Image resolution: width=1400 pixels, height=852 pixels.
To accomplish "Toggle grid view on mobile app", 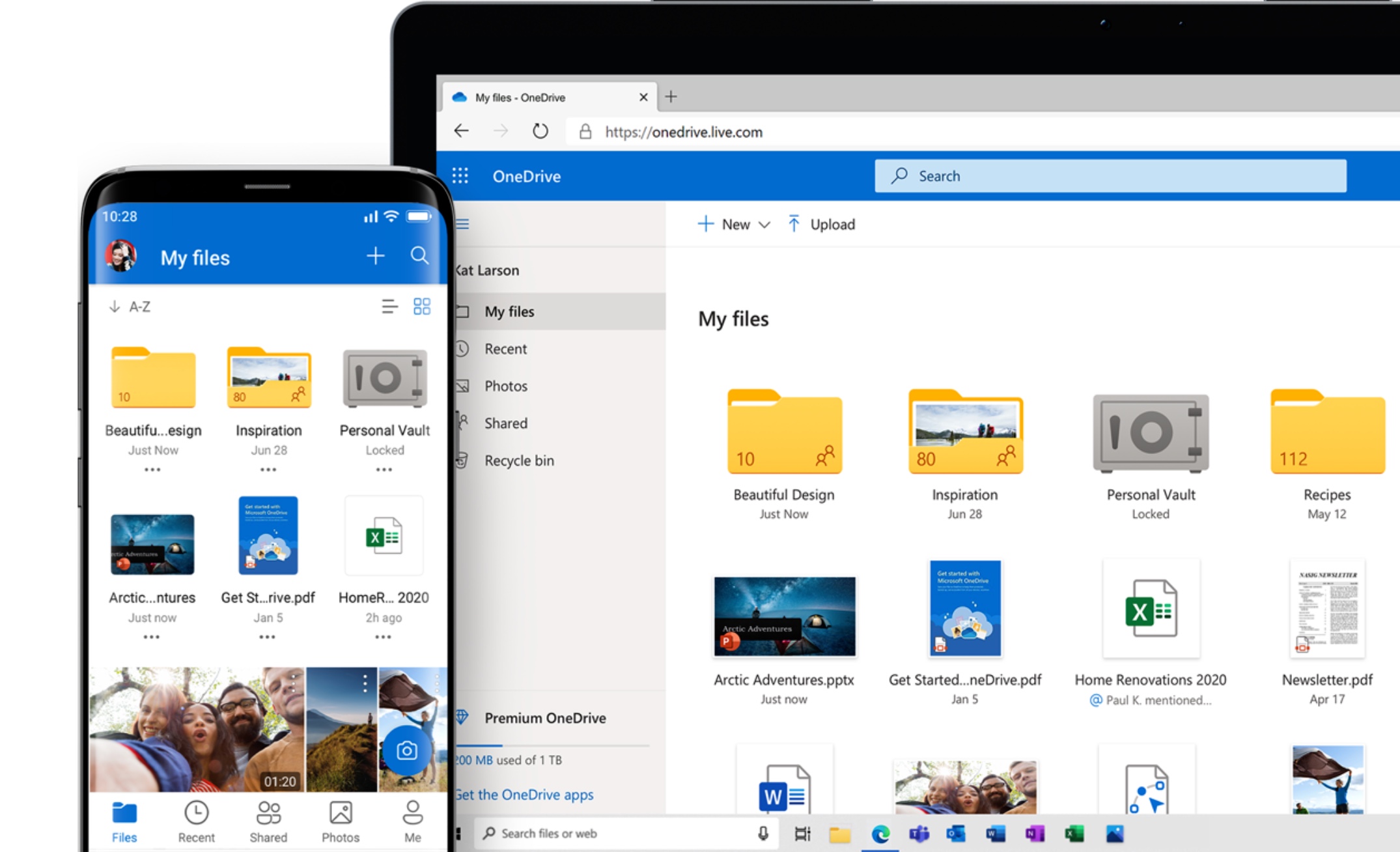I will (421, 306).
